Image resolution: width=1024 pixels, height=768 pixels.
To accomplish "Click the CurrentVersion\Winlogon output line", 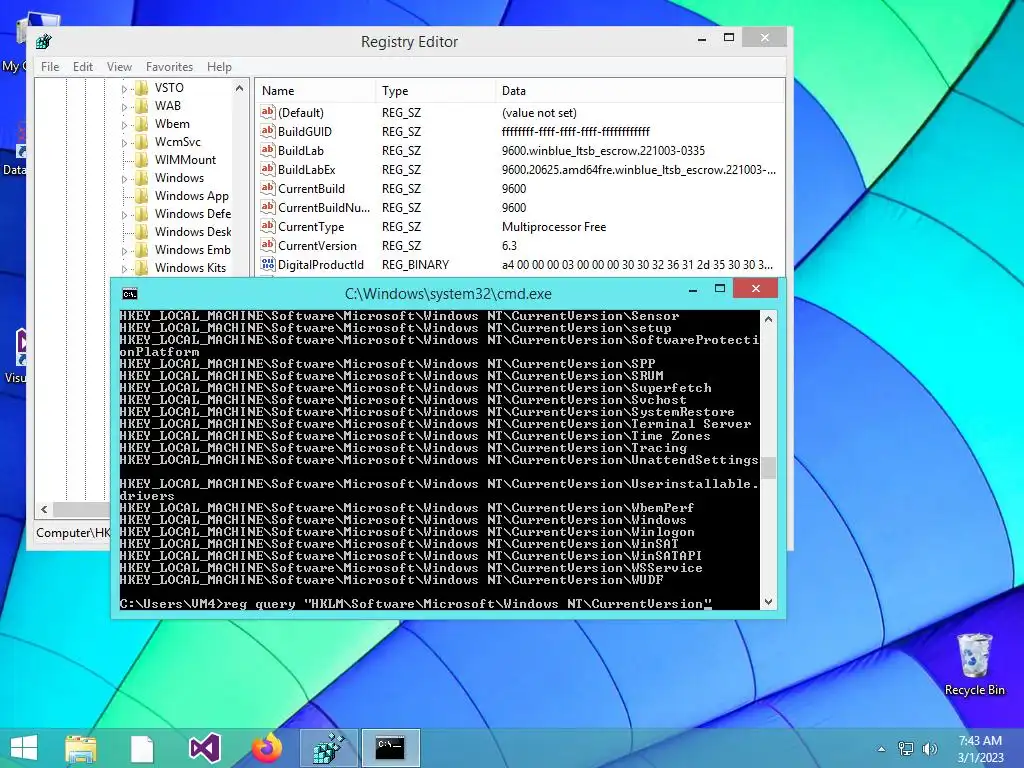I will 407,532.
